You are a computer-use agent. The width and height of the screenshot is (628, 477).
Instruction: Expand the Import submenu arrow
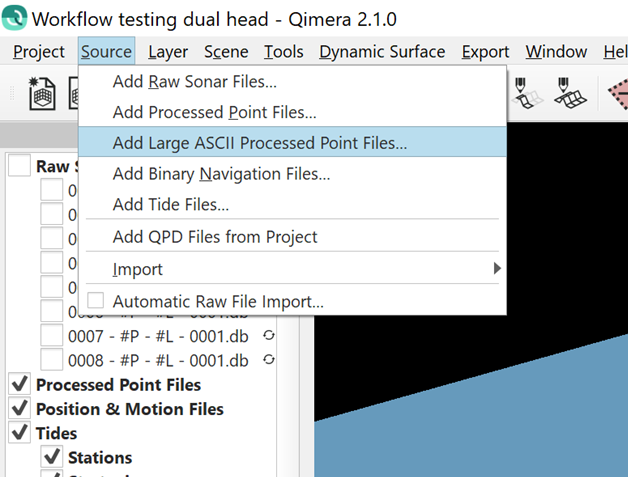pos(497,269)
